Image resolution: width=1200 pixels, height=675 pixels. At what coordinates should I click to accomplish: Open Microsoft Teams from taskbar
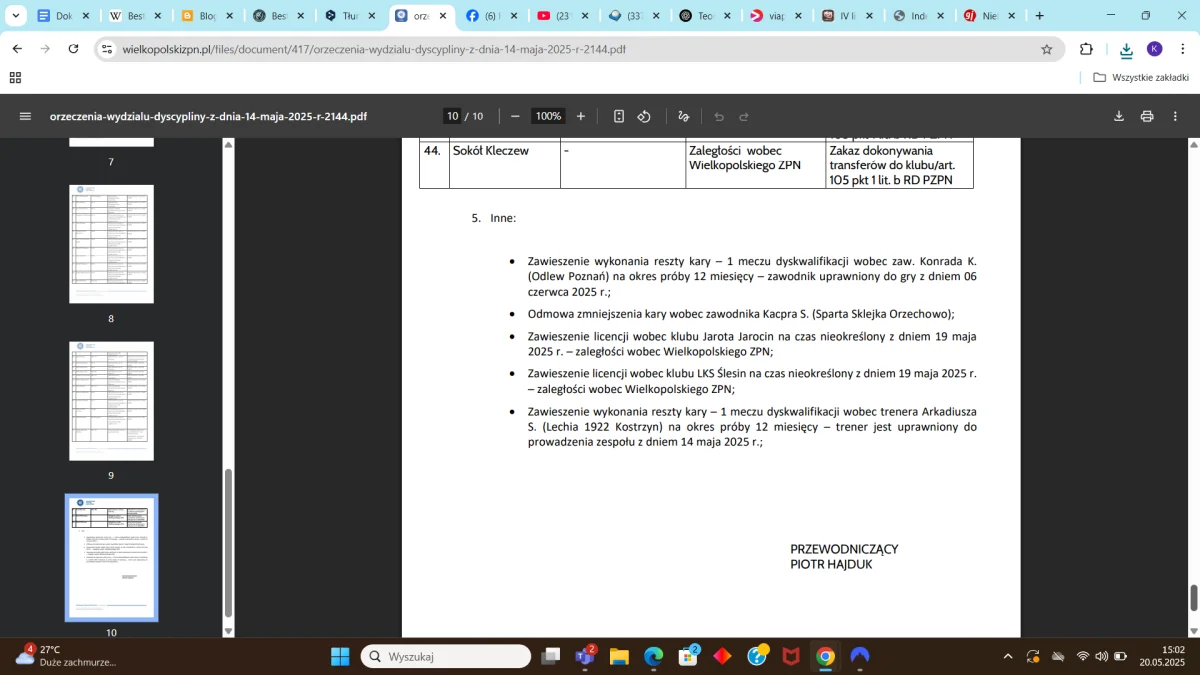click(585, 656)
